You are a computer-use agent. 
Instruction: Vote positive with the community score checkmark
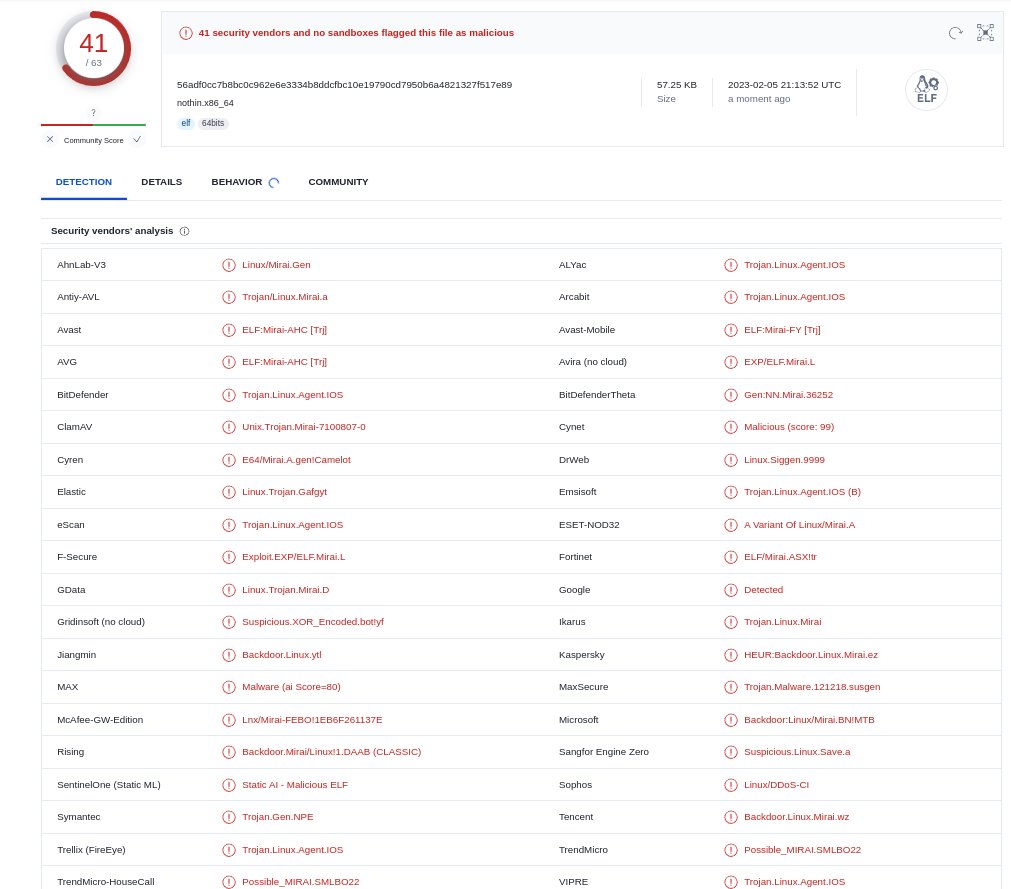pyautogui.click(x=137, y=140)
